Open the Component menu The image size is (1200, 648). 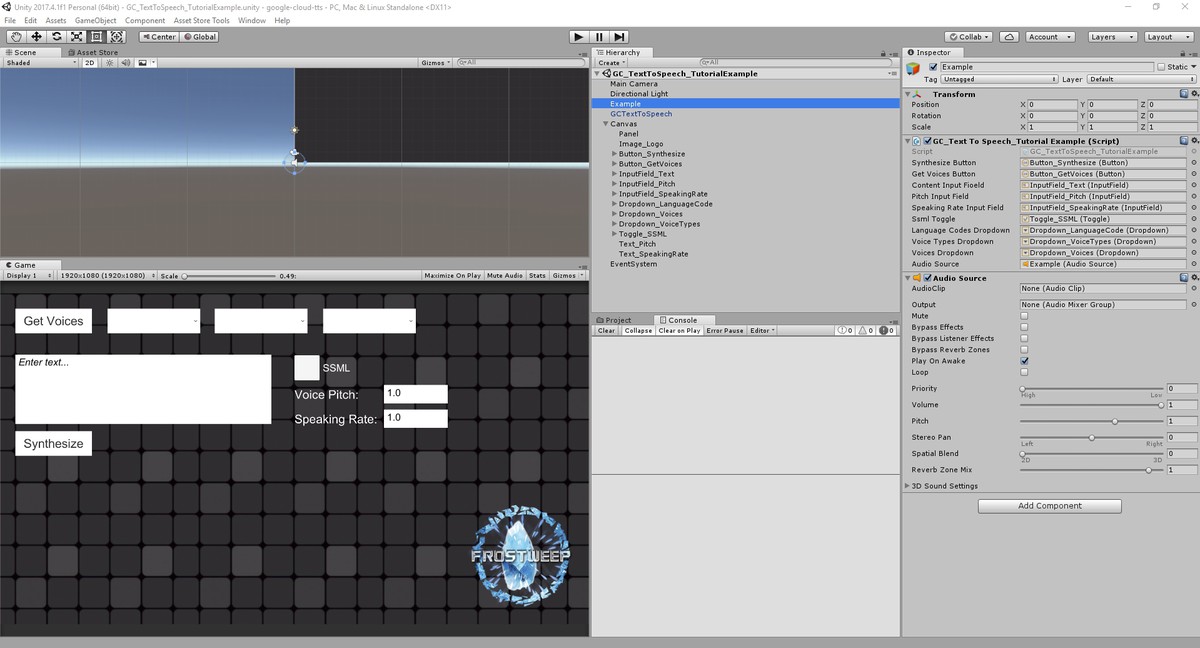click(145, 20)
